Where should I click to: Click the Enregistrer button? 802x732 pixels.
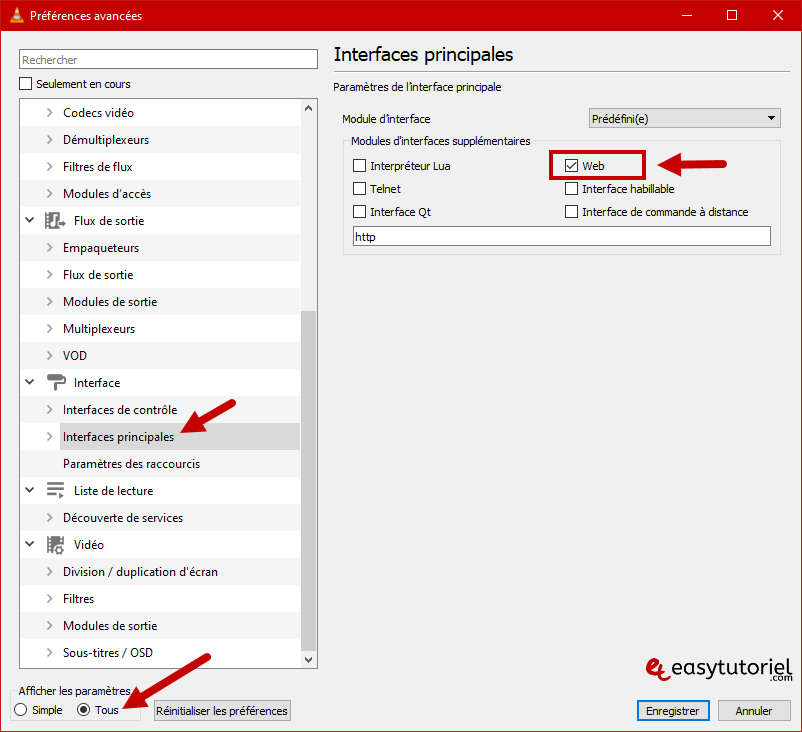[x=673, y=711]
